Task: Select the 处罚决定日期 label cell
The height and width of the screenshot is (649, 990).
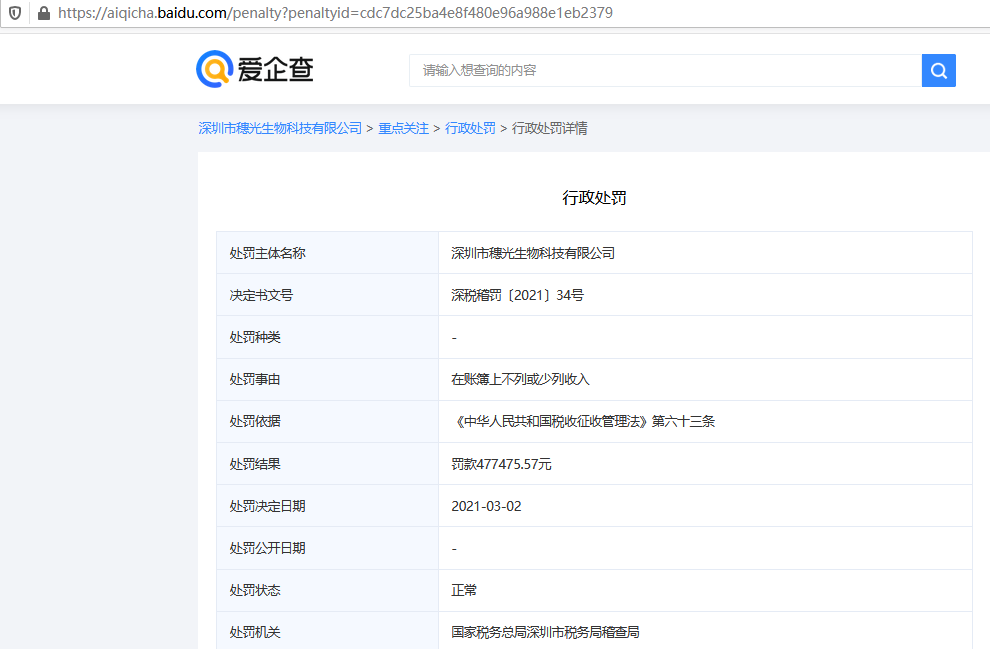Action: tap(328, 506)
